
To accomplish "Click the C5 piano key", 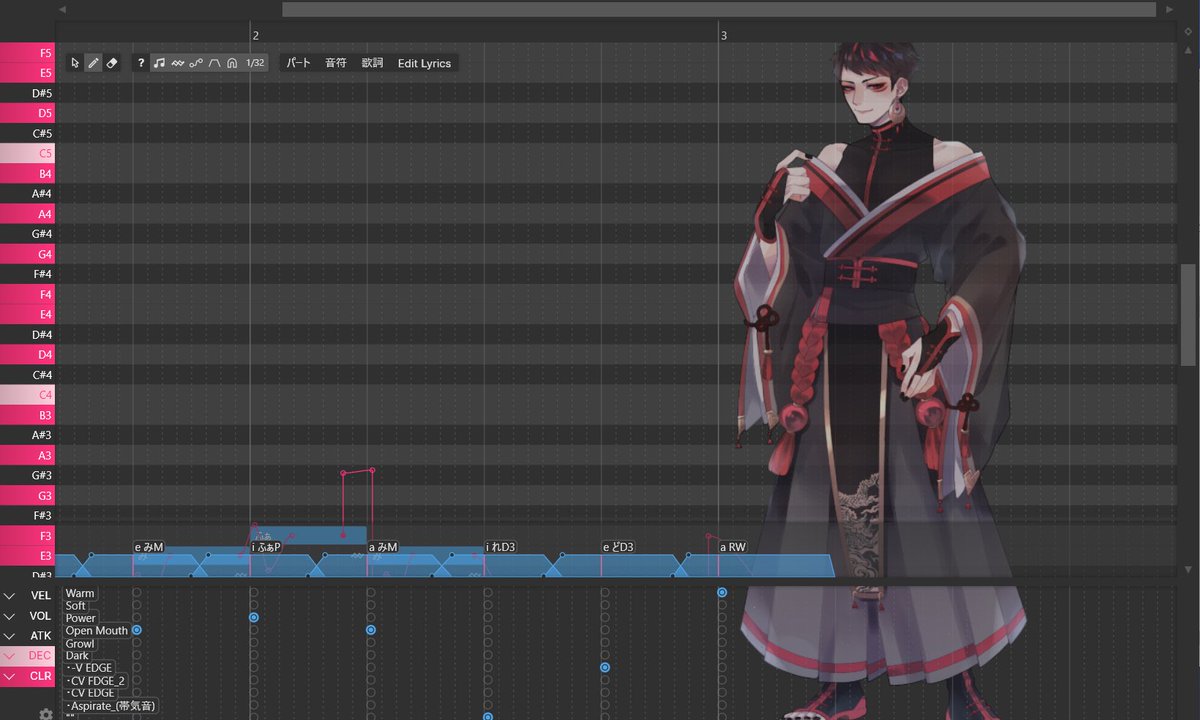I will pyautogui.click(x=28, y=153).
